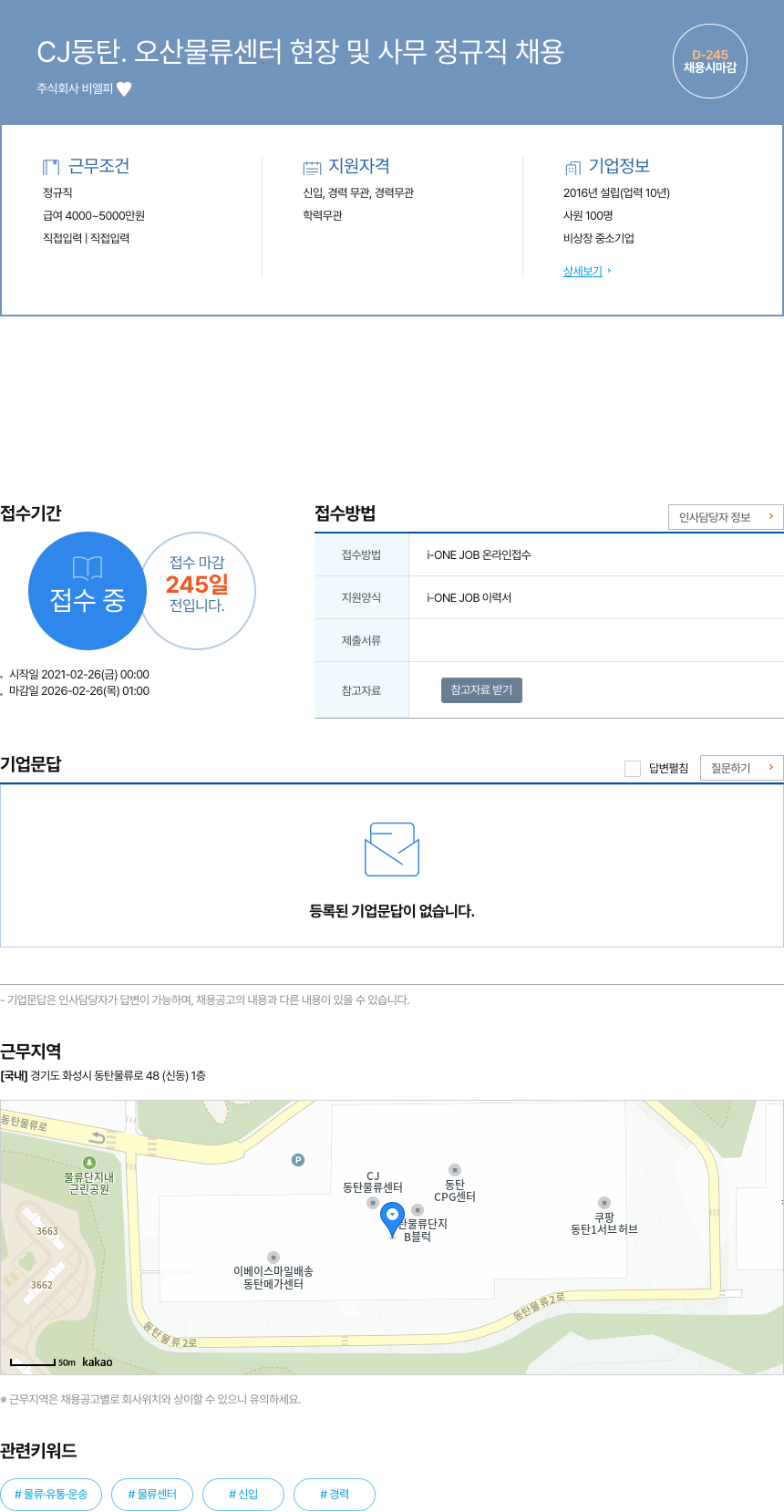
Task: Click the 신입, 경력 무관, 경력무관 text
Action: pyautogui.click(x=358, y=192)
